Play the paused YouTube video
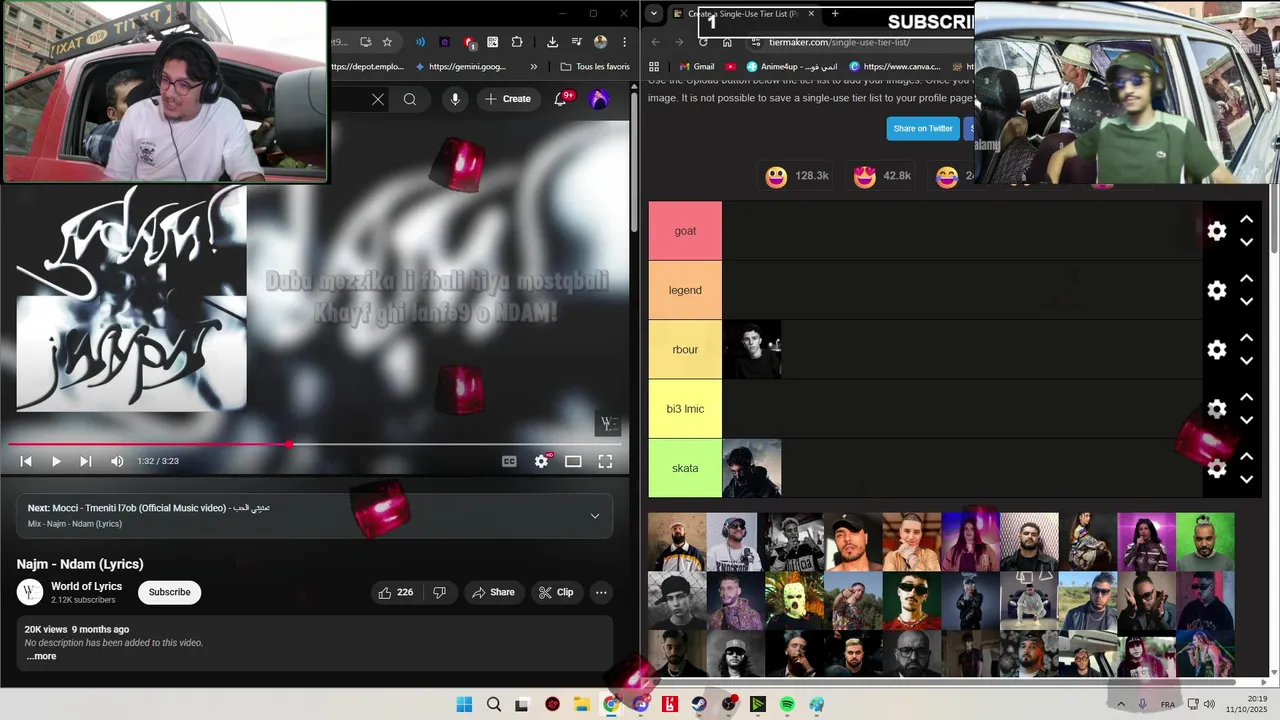This screenshot has height=720, width=1280. [56, 461]
